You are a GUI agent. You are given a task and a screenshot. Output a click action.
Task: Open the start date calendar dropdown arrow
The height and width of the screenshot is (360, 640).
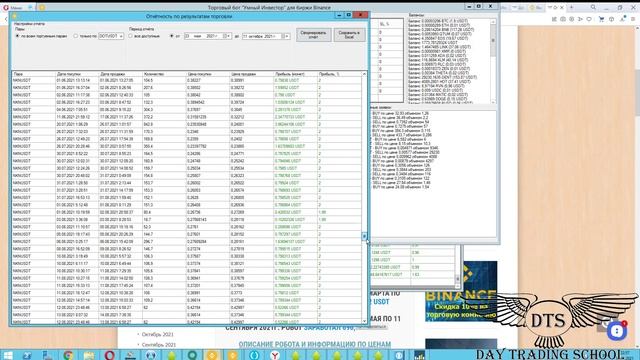tap(229, 36)
